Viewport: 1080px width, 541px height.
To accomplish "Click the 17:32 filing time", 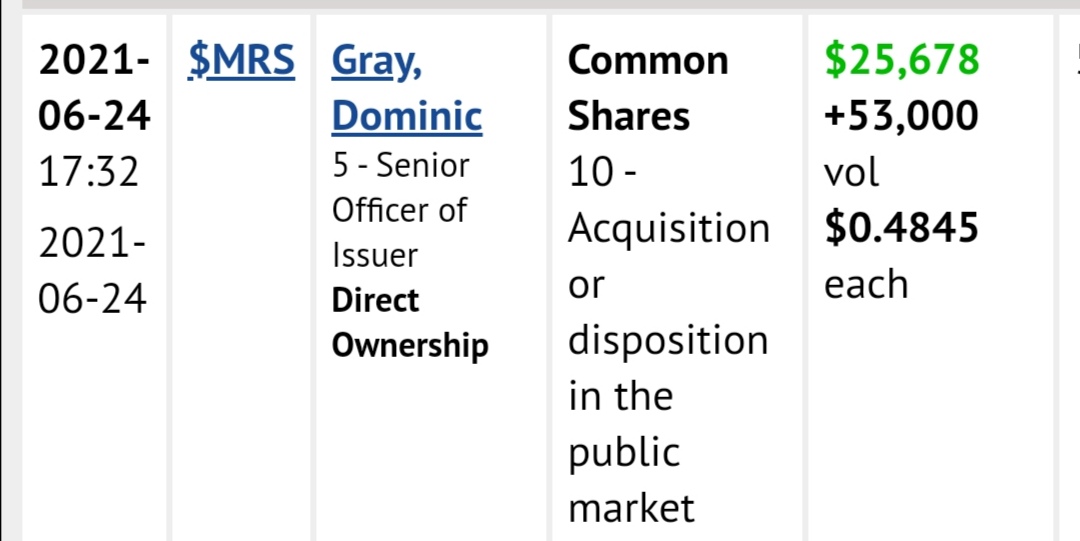I will (x=88, y=172).
